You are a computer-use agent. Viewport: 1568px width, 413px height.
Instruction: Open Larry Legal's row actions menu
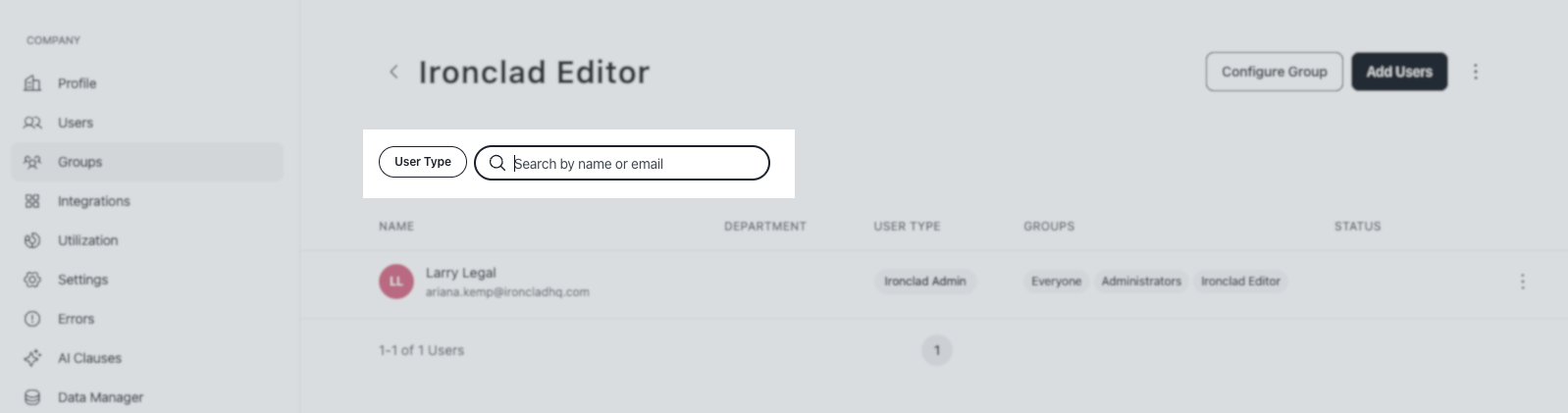1523,282
